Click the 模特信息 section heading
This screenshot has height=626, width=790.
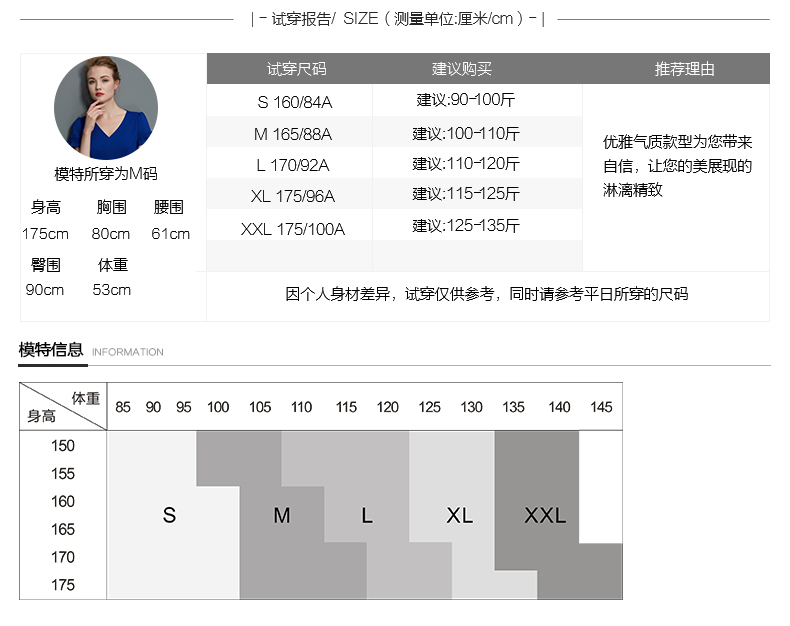(x=51, y=350)
